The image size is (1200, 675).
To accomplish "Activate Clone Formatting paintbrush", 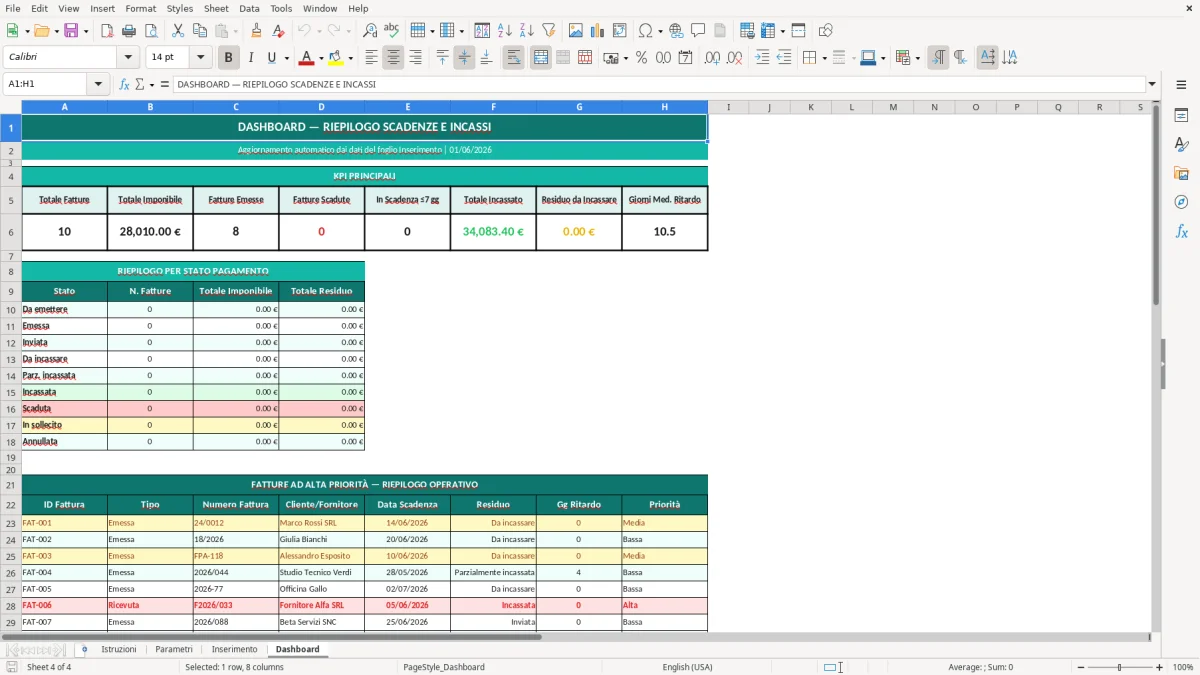I will pos(256,31).
